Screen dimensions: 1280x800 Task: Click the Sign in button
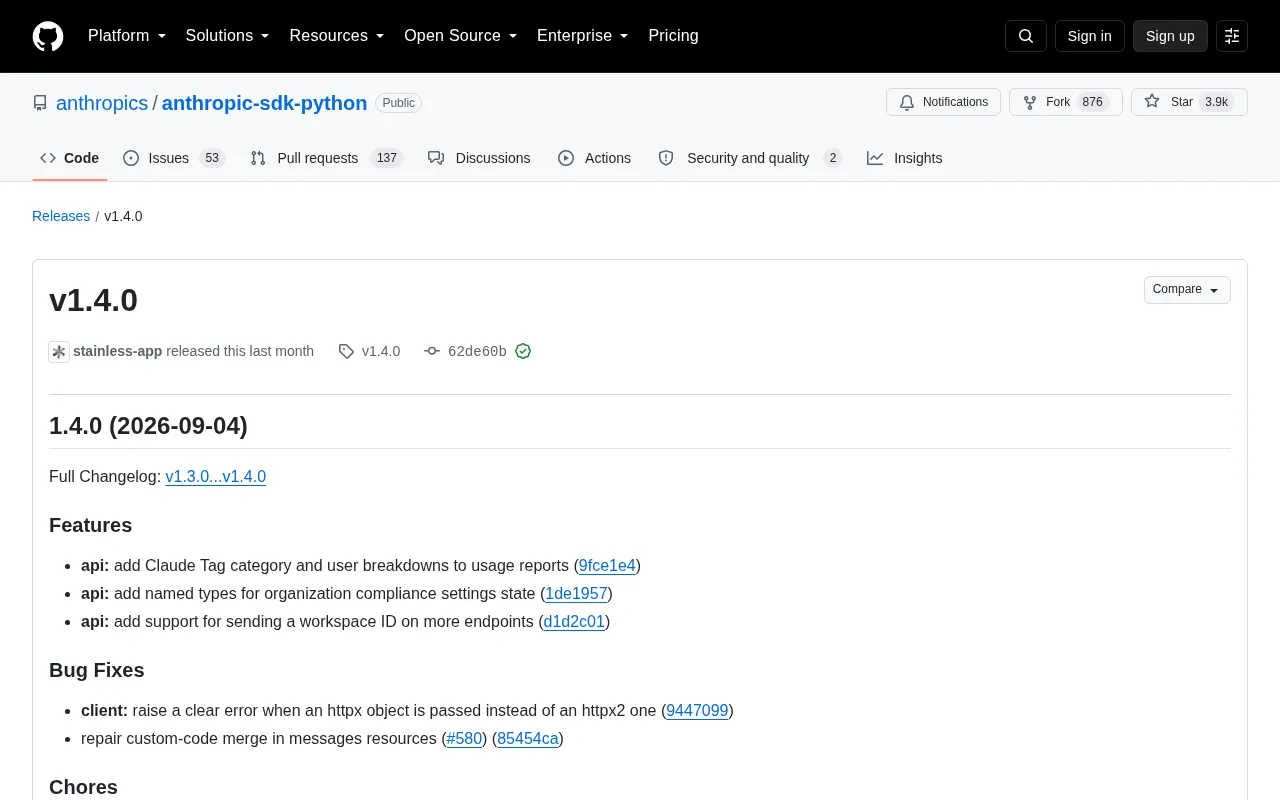pyautogui.click(x=1089, y=36)
